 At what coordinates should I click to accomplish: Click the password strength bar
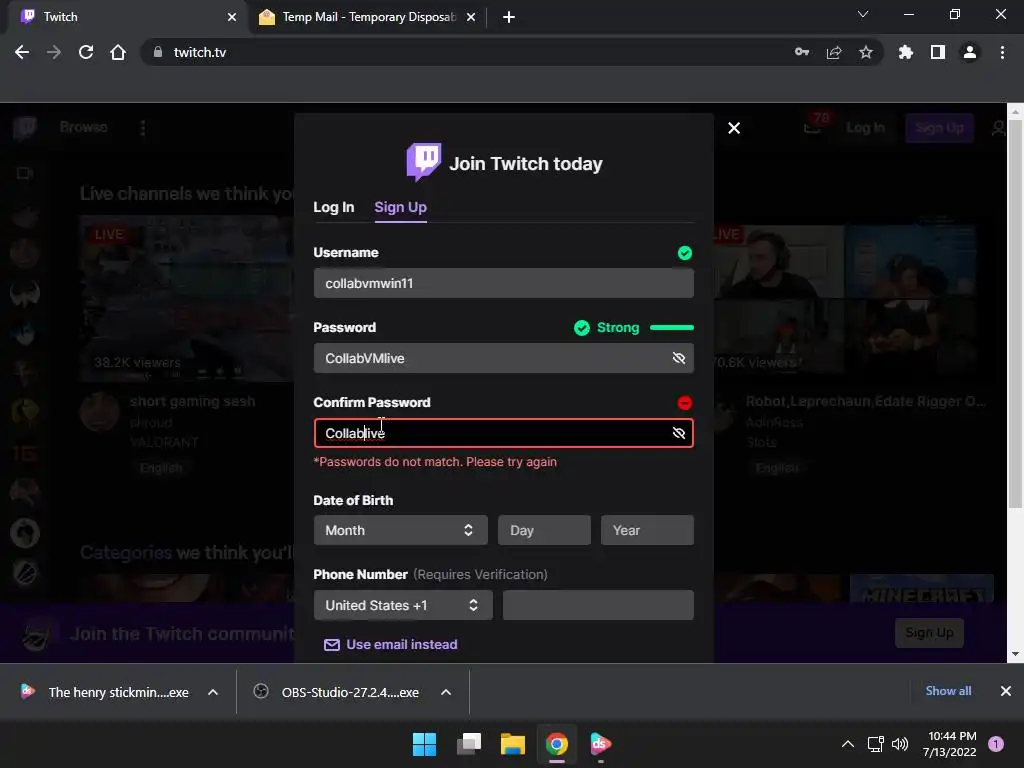pos(672,328)
